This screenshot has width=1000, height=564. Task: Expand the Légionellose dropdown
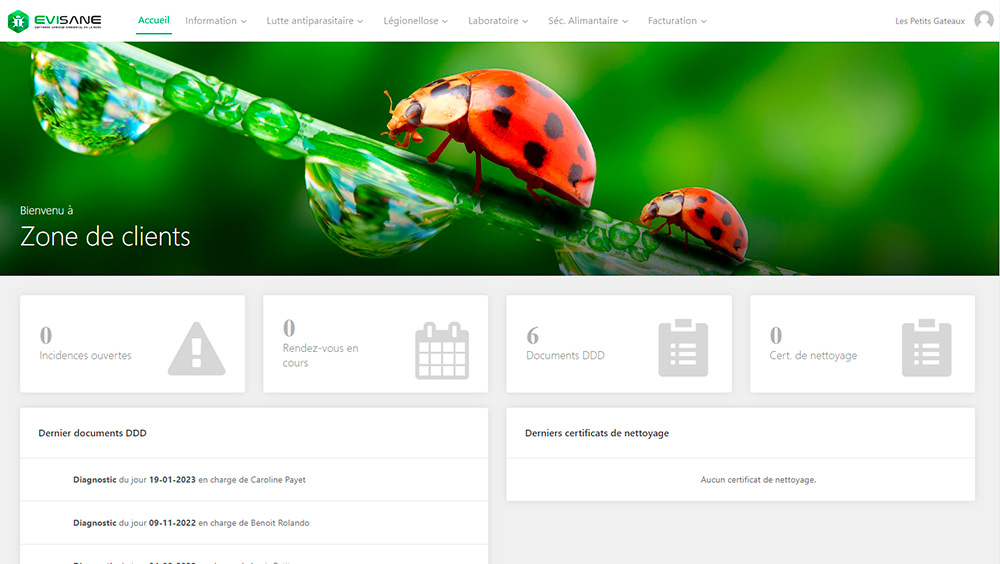click(x=415, y=20)
